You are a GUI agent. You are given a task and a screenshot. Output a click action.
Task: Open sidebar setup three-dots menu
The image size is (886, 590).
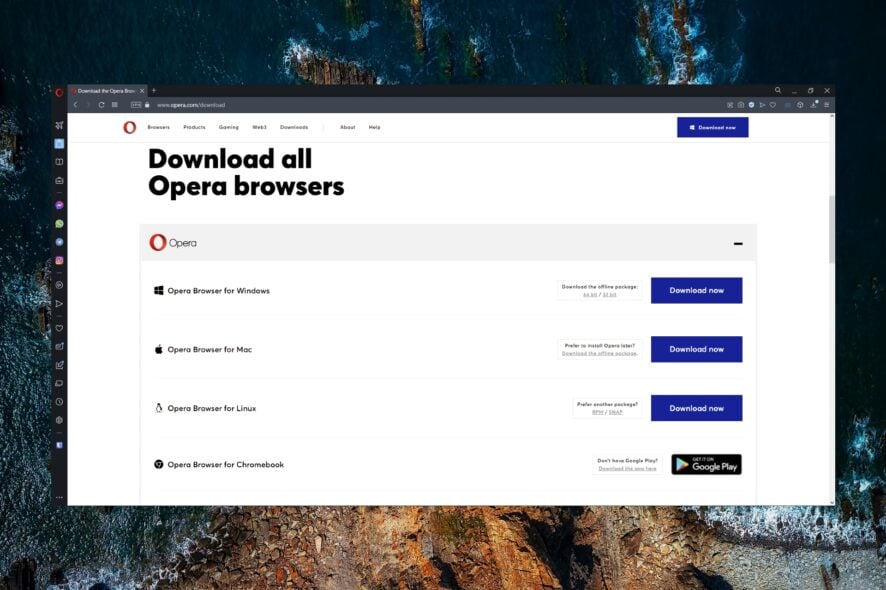(x=59, y=497)
